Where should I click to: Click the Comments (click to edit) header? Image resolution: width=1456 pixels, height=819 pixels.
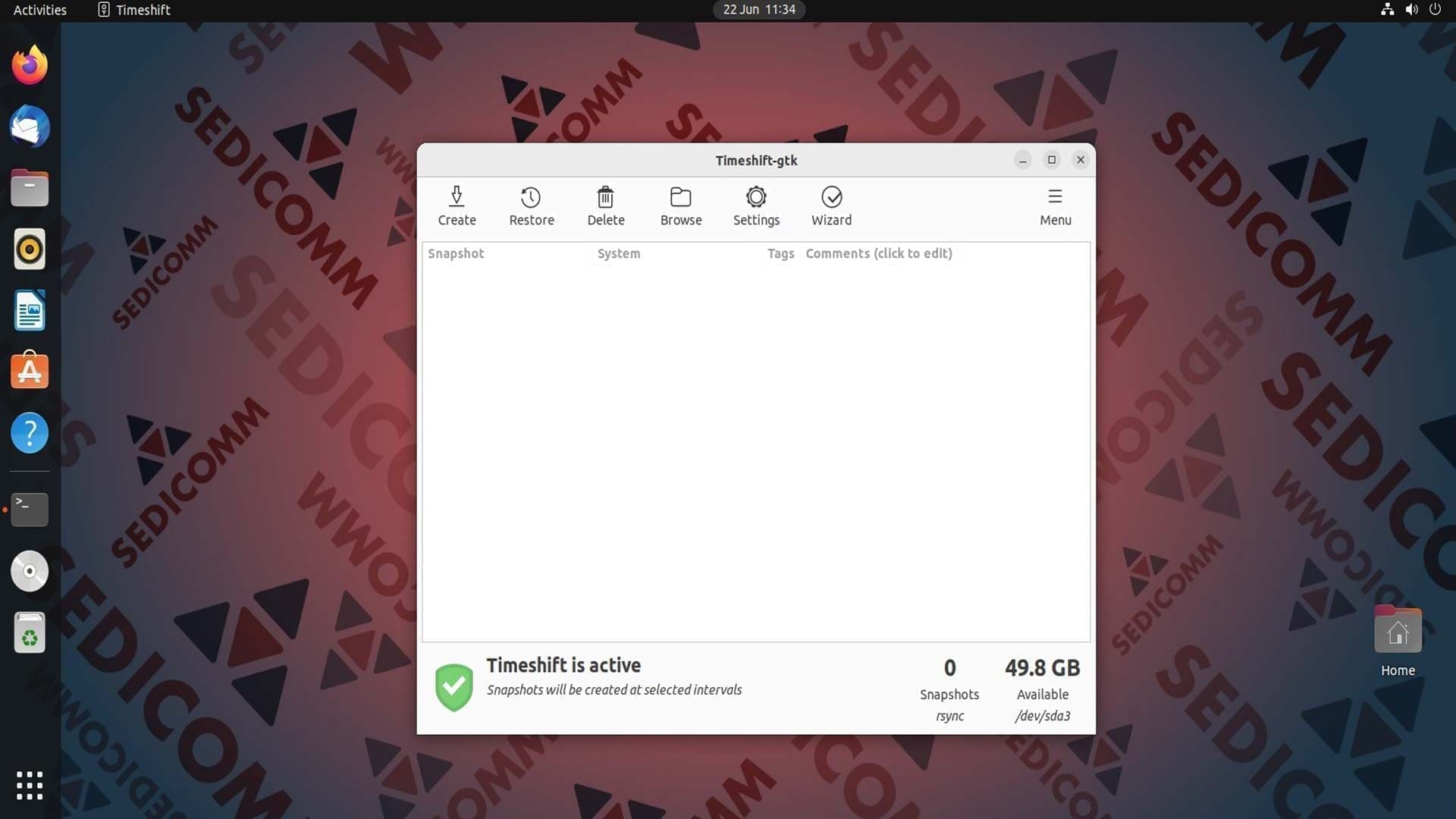(x=879, y=253)
